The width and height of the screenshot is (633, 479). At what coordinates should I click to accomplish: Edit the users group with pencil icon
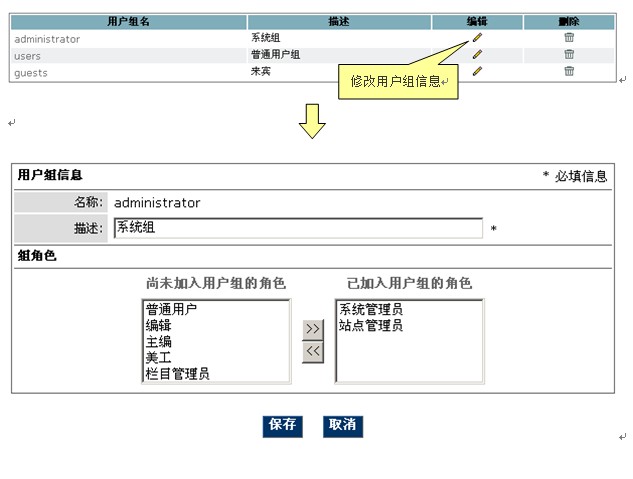477,54
